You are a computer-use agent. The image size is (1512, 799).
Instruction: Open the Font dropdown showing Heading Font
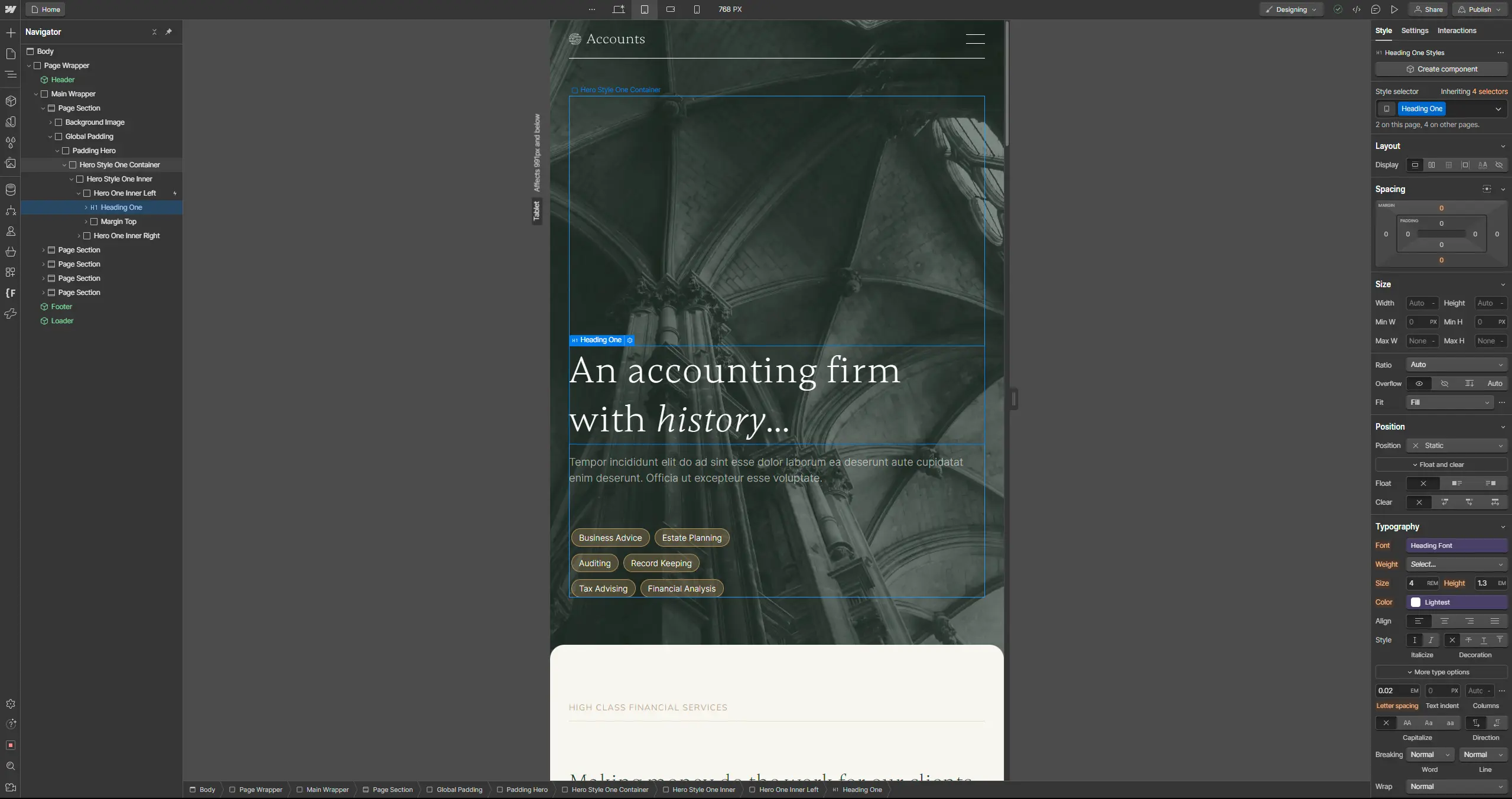1456,545
